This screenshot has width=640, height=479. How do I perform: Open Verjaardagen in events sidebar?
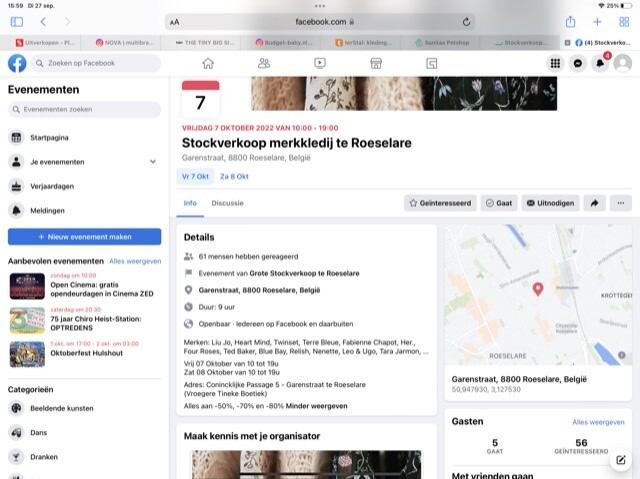click(x=84, y=186)
